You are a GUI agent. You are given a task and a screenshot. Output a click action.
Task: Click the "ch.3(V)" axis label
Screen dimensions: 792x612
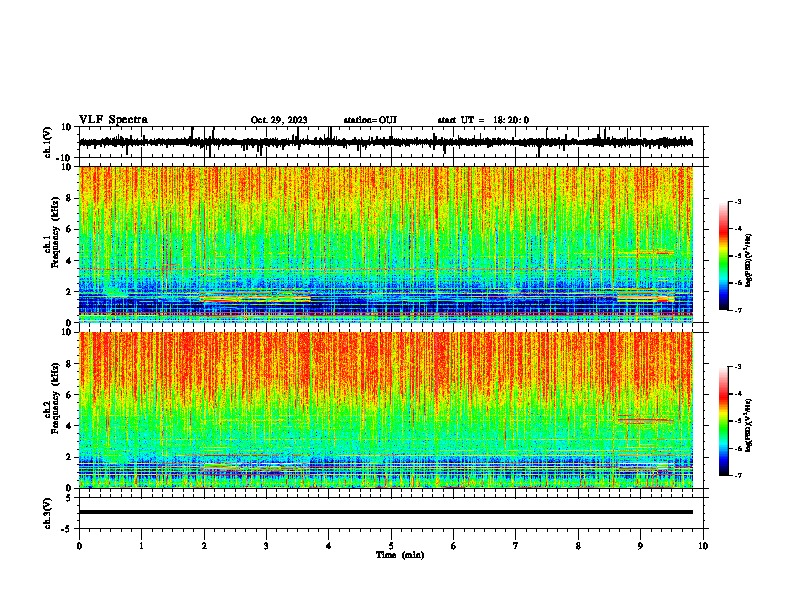pyautogui.click(x=48, y=513)
